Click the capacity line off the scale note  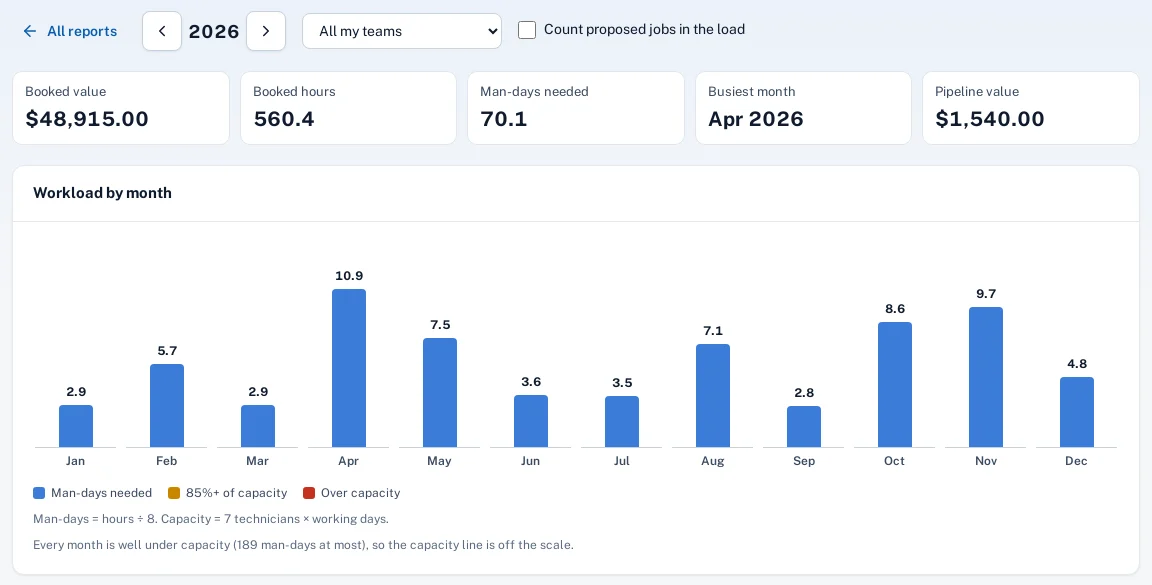click(x=303, y=545)
